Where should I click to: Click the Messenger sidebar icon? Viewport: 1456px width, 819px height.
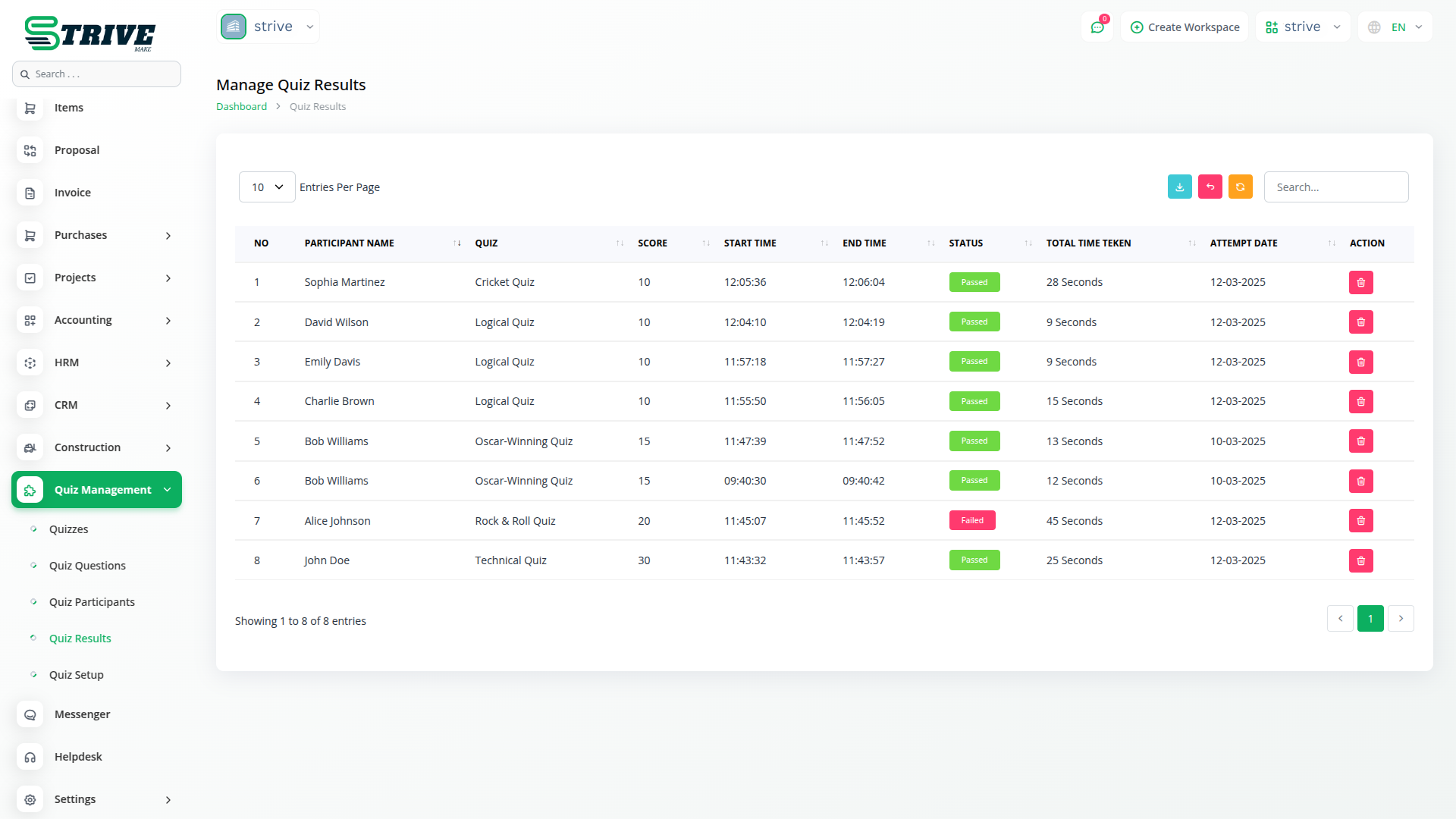[x=30, y=714]
